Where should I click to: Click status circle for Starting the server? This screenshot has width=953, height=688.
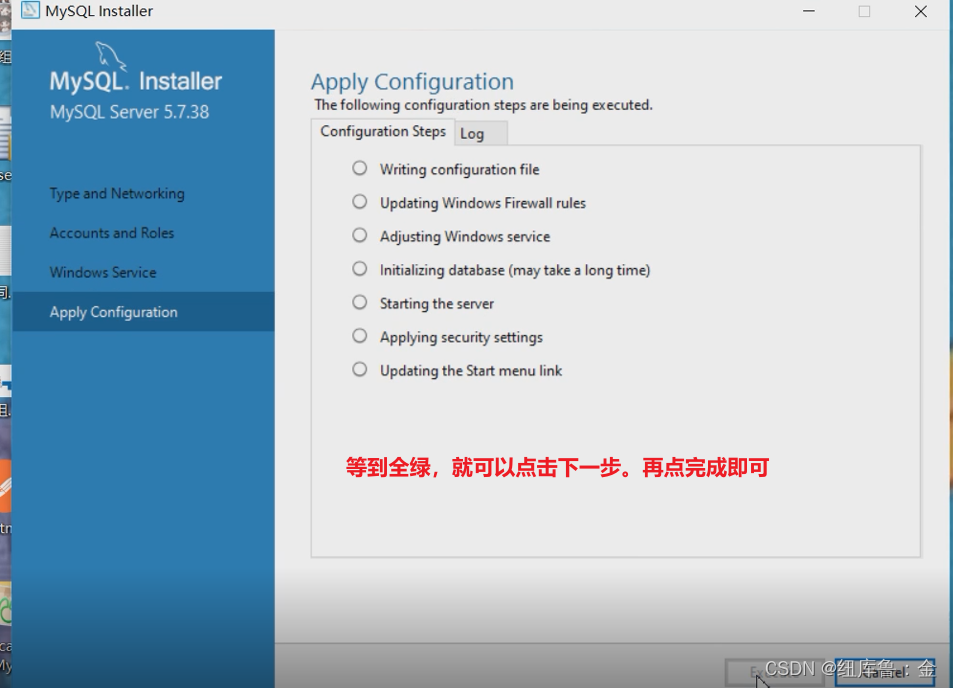[360, 302]
